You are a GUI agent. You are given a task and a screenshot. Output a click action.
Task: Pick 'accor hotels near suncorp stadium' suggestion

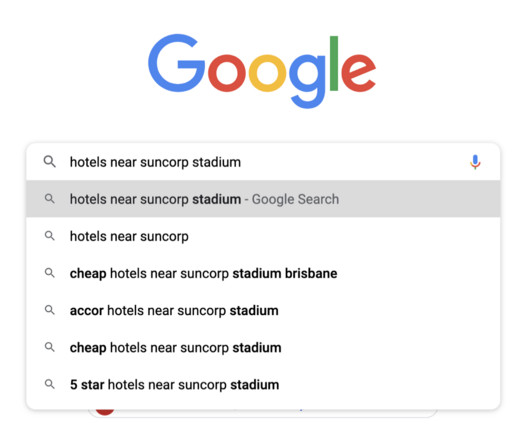263,310
